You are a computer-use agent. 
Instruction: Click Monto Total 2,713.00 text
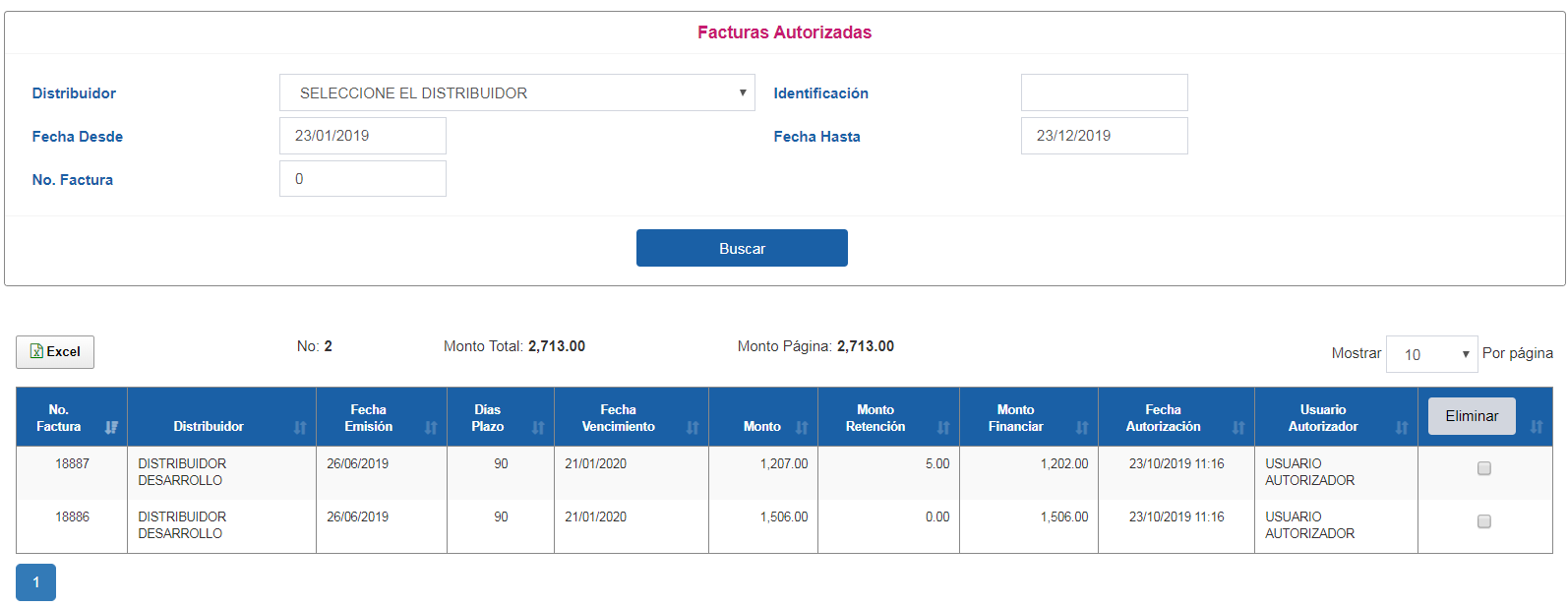click(514, 346)
